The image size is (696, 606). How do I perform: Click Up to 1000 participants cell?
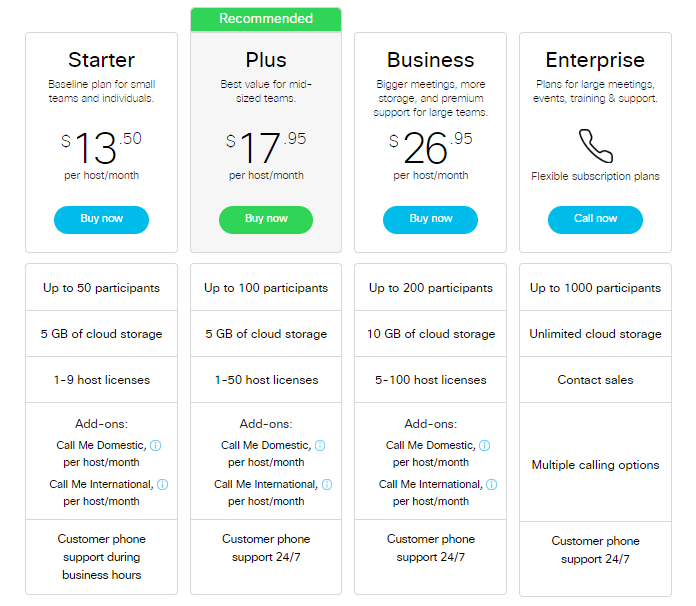pos(595,288)
